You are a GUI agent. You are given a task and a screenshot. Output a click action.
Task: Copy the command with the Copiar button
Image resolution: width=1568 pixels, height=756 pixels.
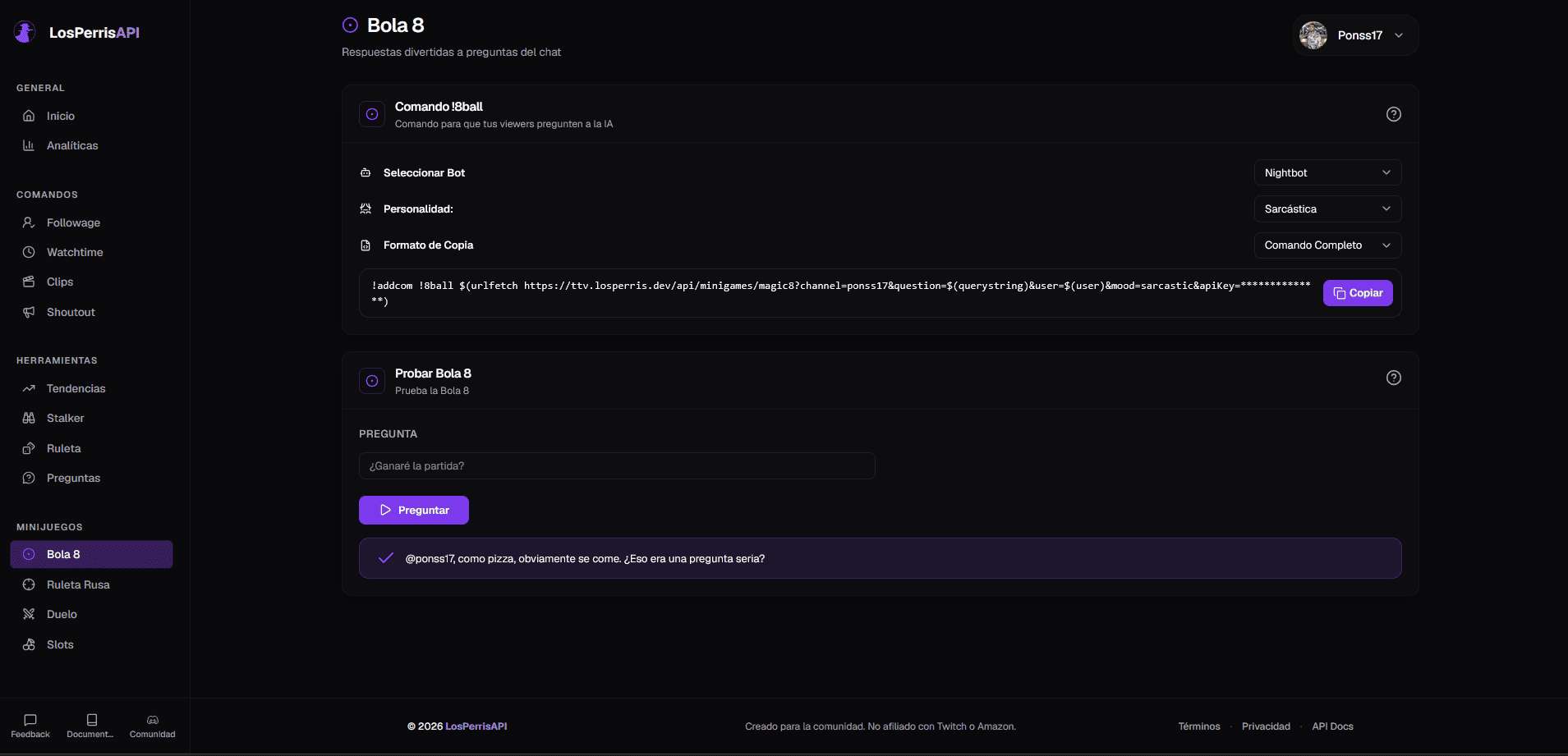pyautogui.click(x=1358, y=293)
